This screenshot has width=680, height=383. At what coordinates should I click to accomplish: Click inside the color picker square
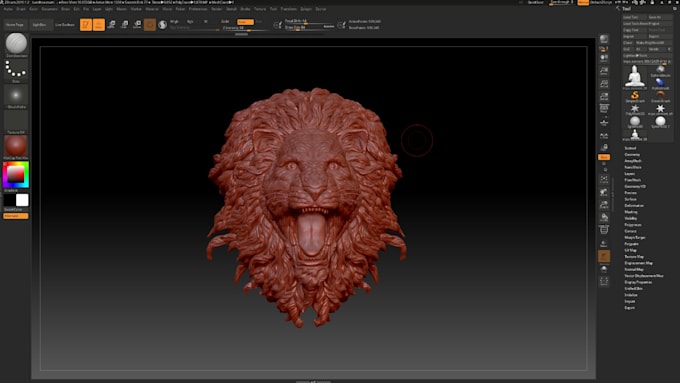pyautogui.click(x=16, y=174)
